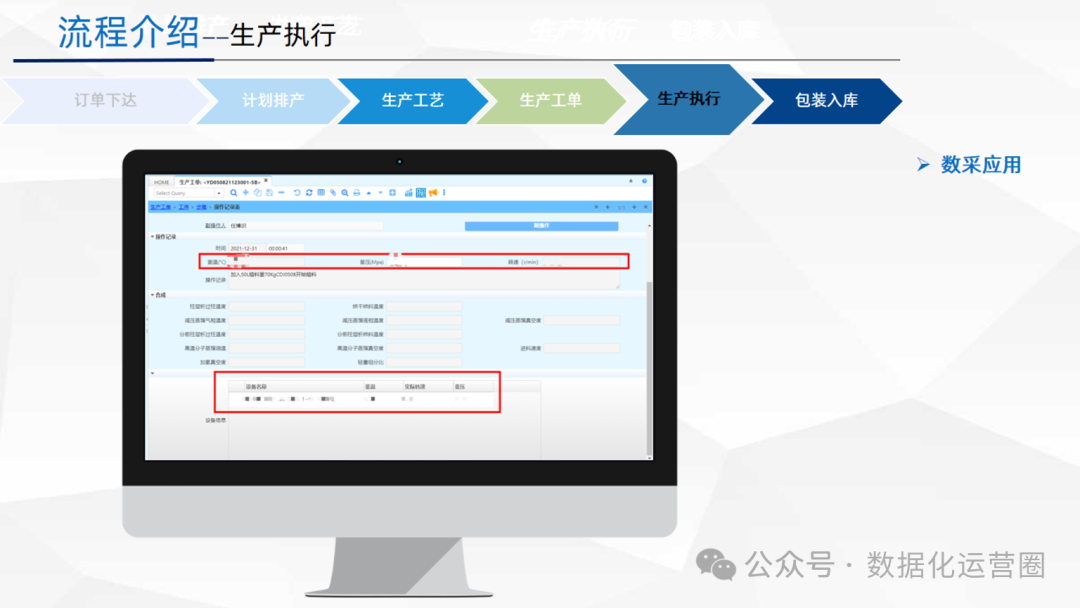
Task: Click the time field showing 00:00:41
Action: click(285, 248)
